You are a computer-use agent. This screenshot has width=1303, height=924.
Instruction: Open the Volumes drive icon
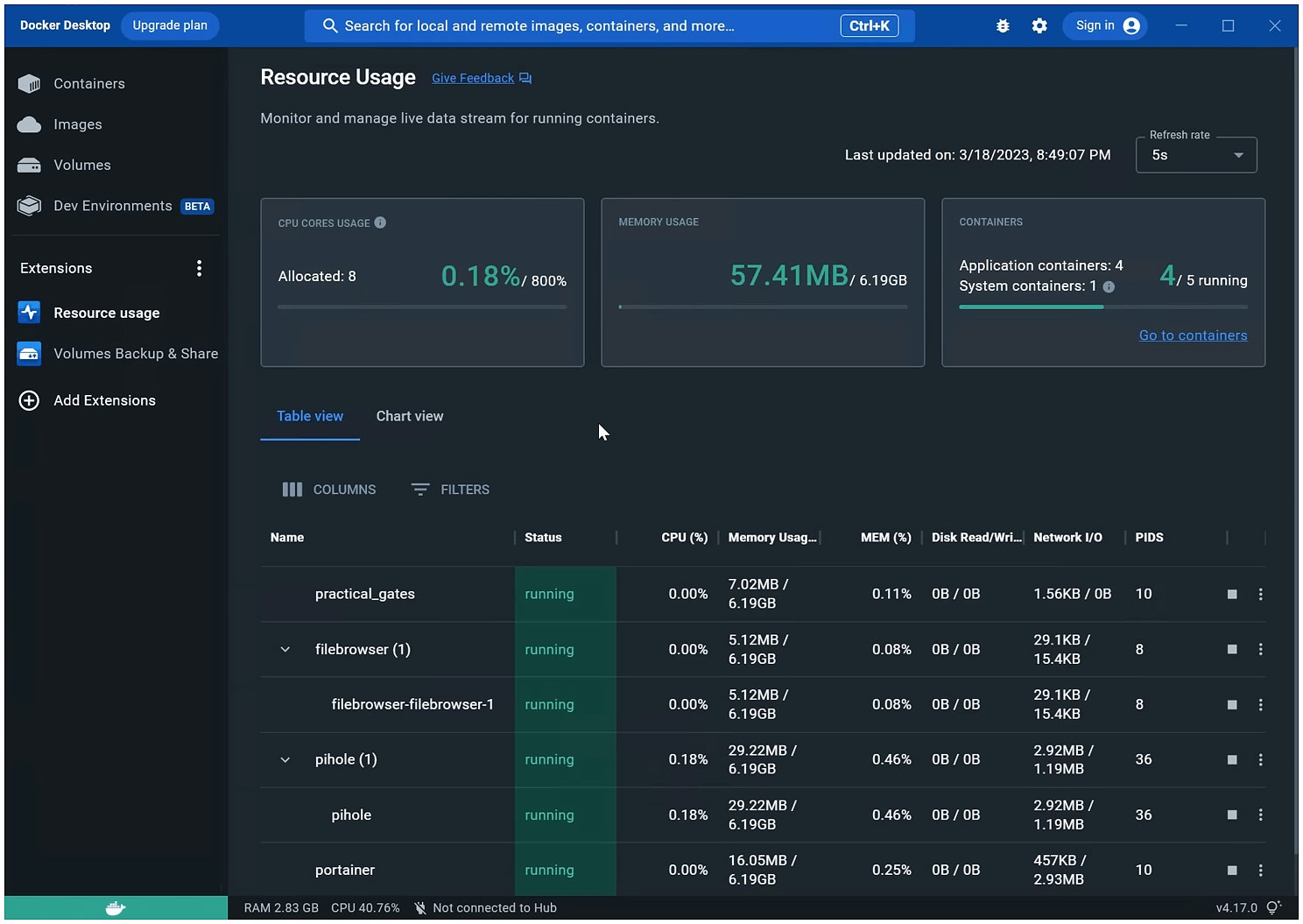[29, 165]
